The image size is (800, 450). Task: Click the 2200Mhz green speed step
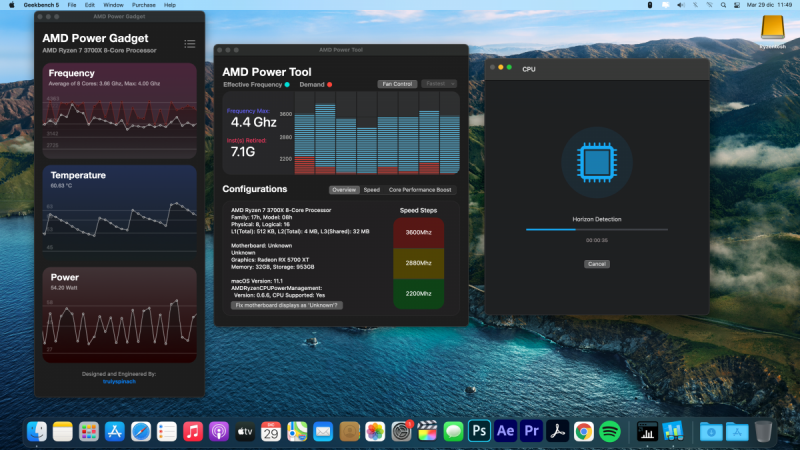pyautogui.click(x=418, y=294)
